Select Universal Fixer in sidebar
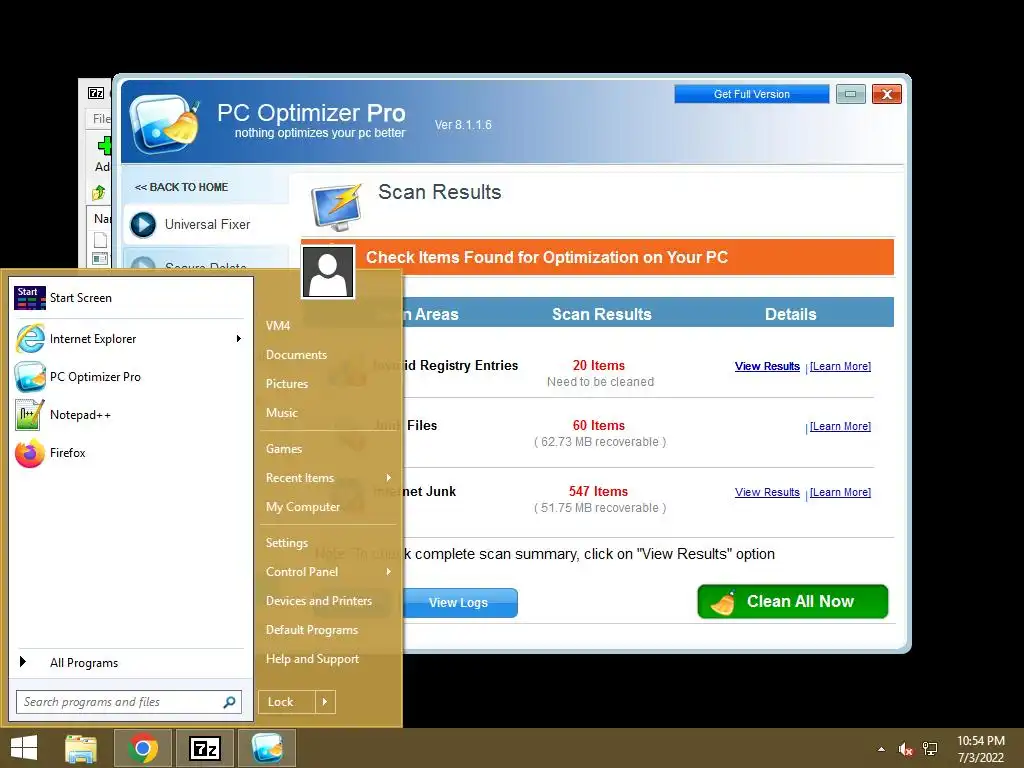Screen dimensions: 1024x768 (206, 225)
